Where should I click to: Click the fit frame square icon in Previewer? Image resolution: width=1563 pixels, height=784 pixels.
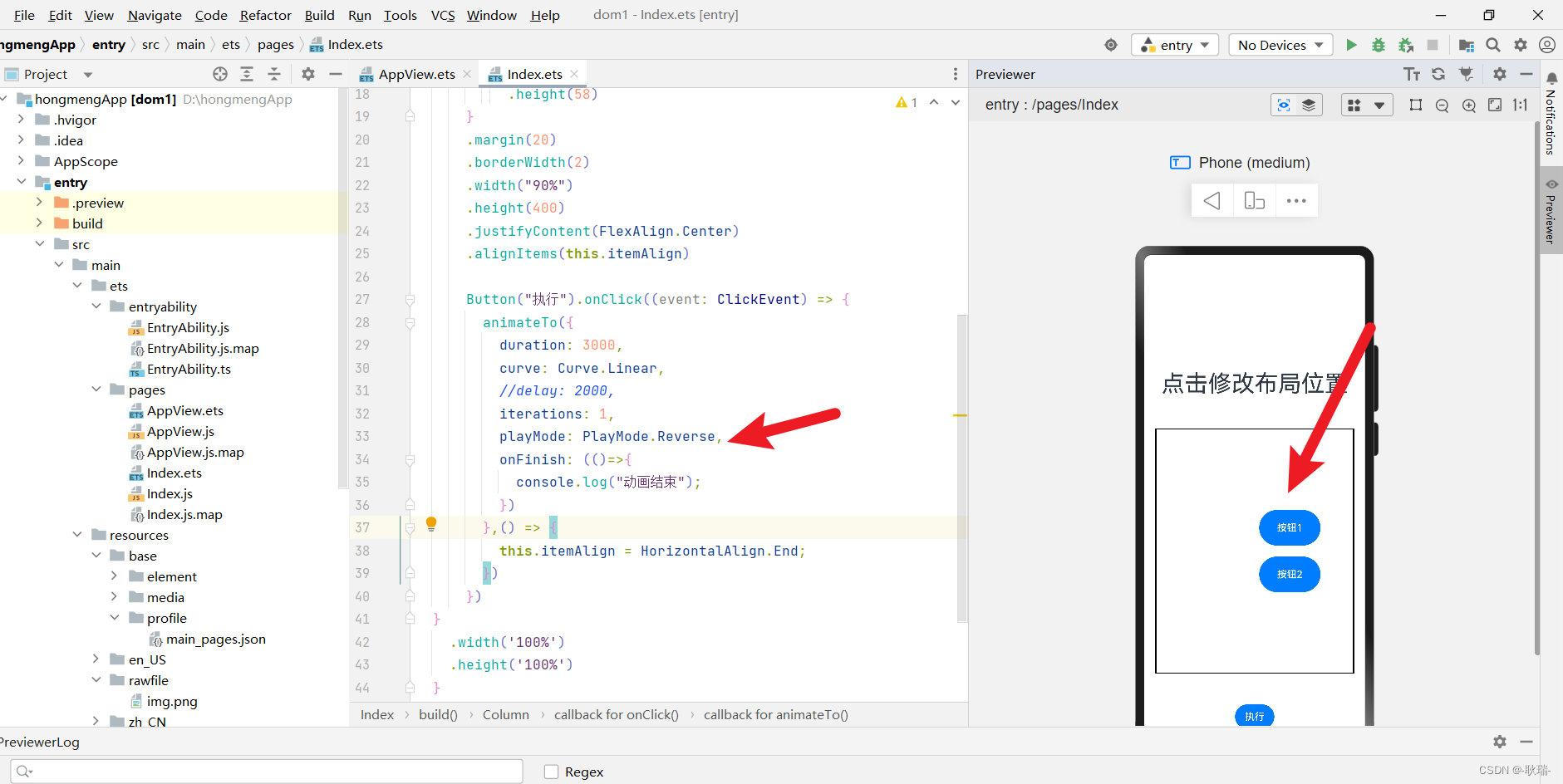(x=1416, y=105)
